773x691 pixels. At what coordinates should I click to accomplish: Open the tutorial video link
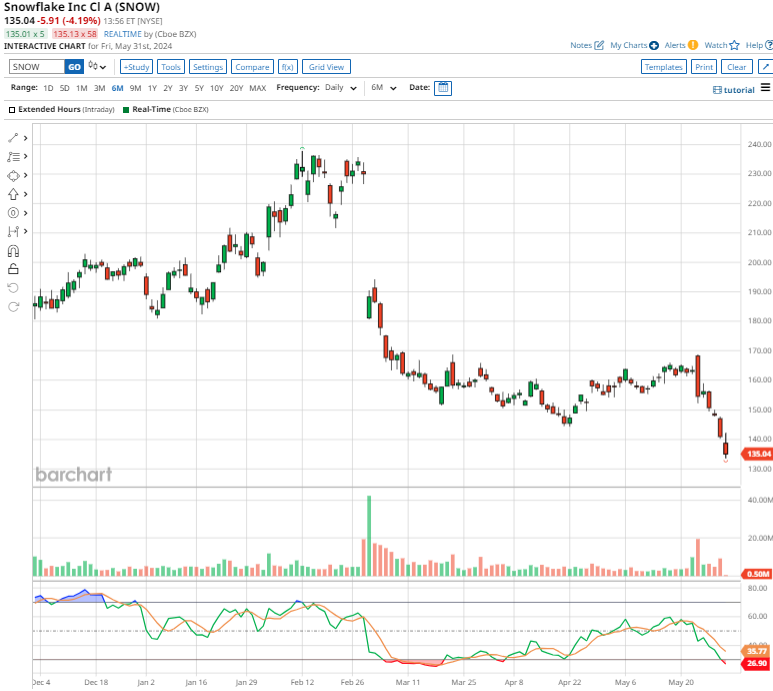point(734,89)
